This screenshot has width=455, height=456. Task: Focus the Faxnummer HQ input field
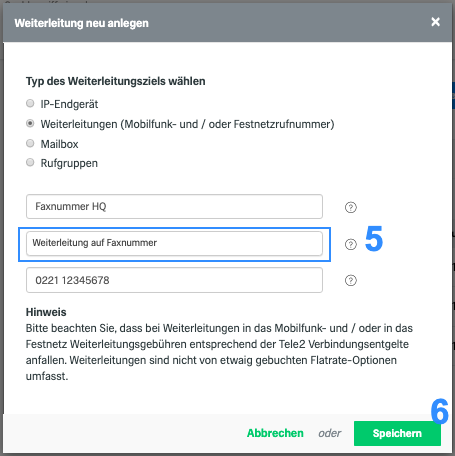tap(174, 207)
